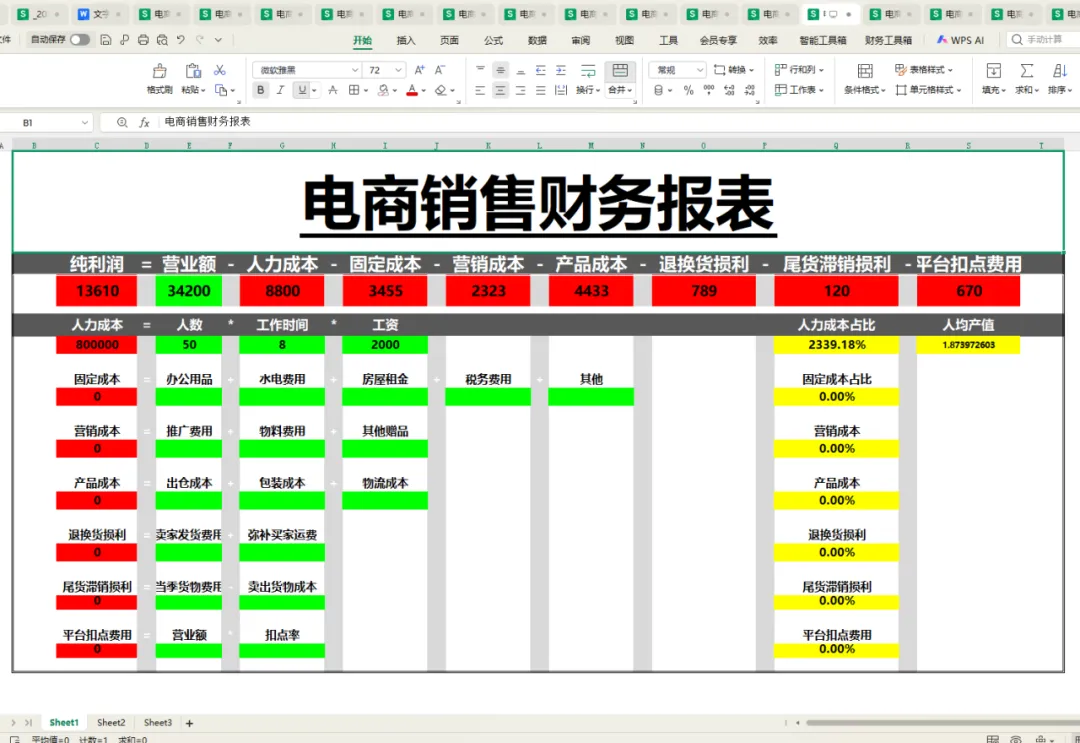1080x743 pixels.
Task: Click the print icon
Action: (143, 40)
